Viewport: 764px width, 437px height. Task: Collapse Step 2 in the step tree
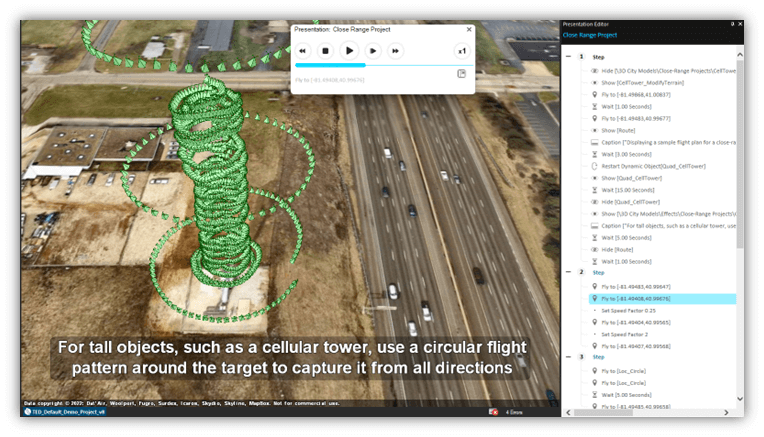568,272
